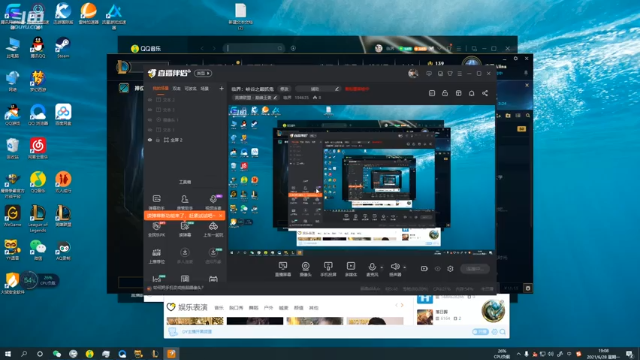Open the 上播带位 tool

pos(157,256)
